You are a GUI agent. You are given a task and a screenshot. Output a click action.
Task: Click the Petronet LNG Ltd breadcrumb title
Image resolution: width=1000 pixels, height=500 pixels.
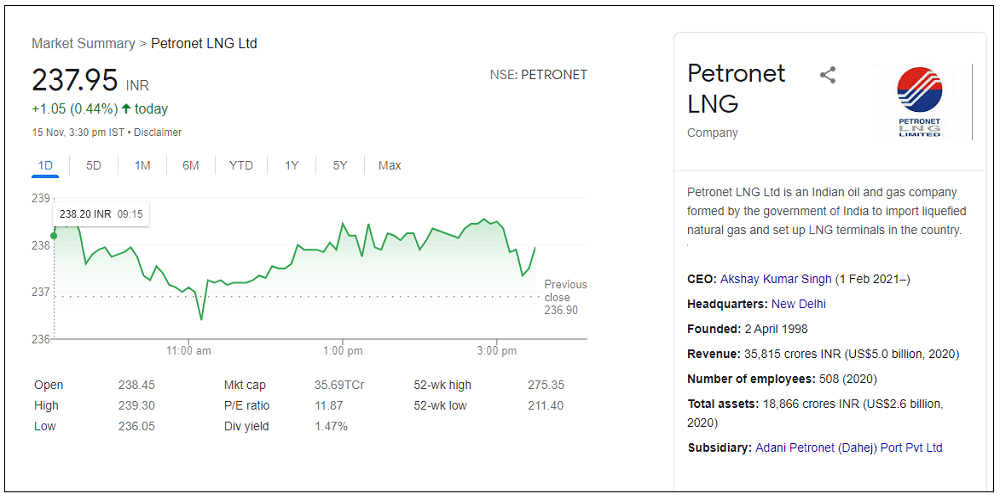(x=204, y=43)
